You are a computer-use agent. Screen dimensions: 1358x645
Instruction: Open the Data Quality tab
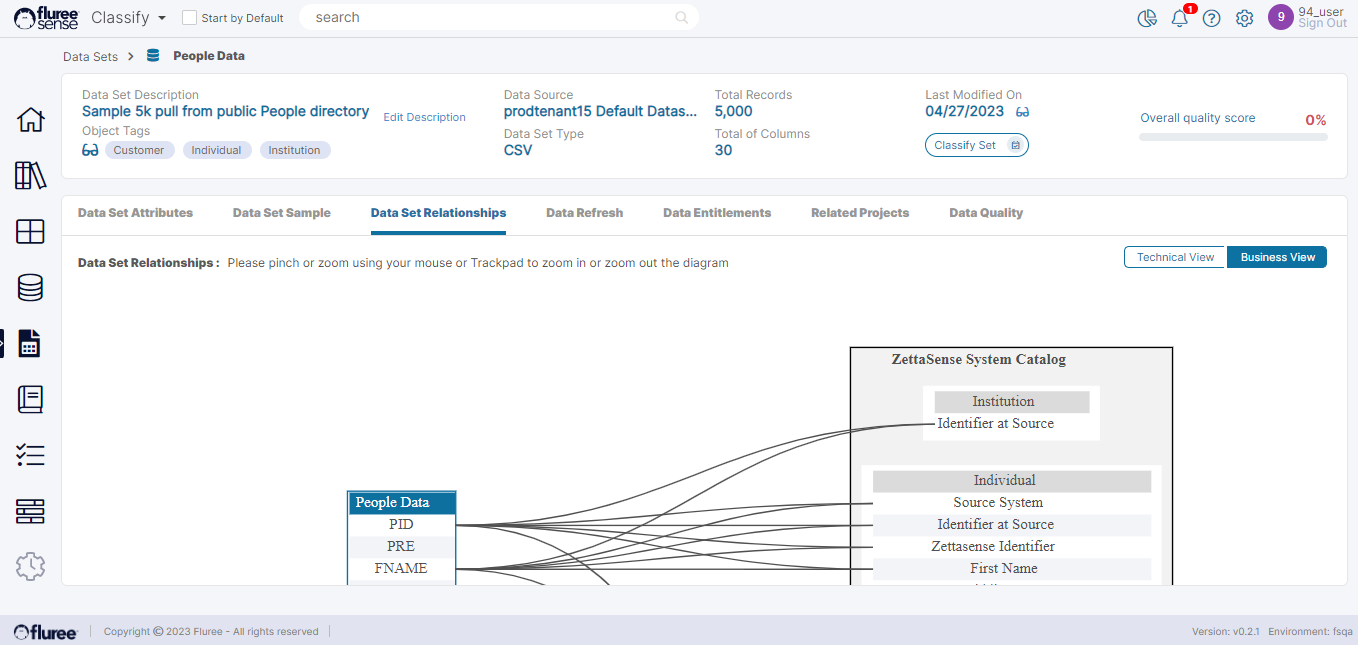(x=985, y=213)
